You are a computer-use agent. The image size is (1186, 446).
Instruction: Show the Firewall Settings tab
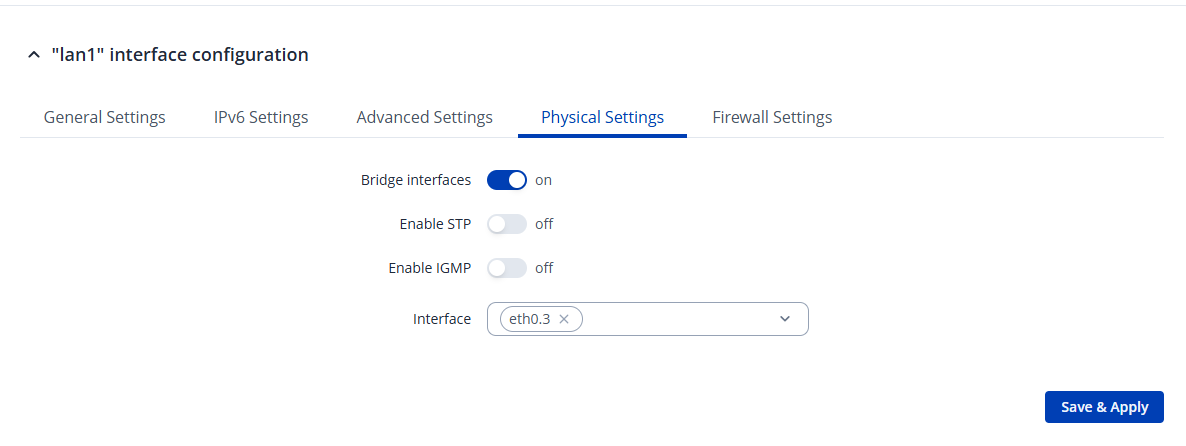772,117
